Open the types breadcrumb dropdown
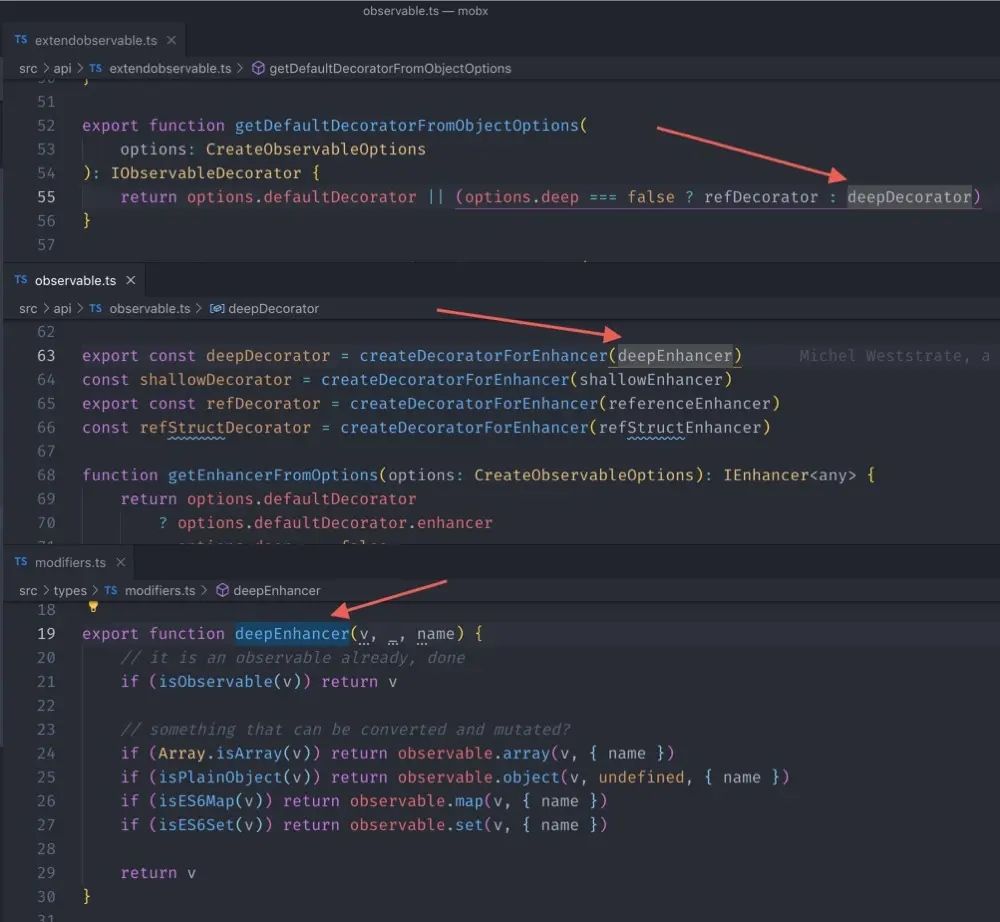The height and width of the screenshot is (922, 1000). [x=68, y=590]
